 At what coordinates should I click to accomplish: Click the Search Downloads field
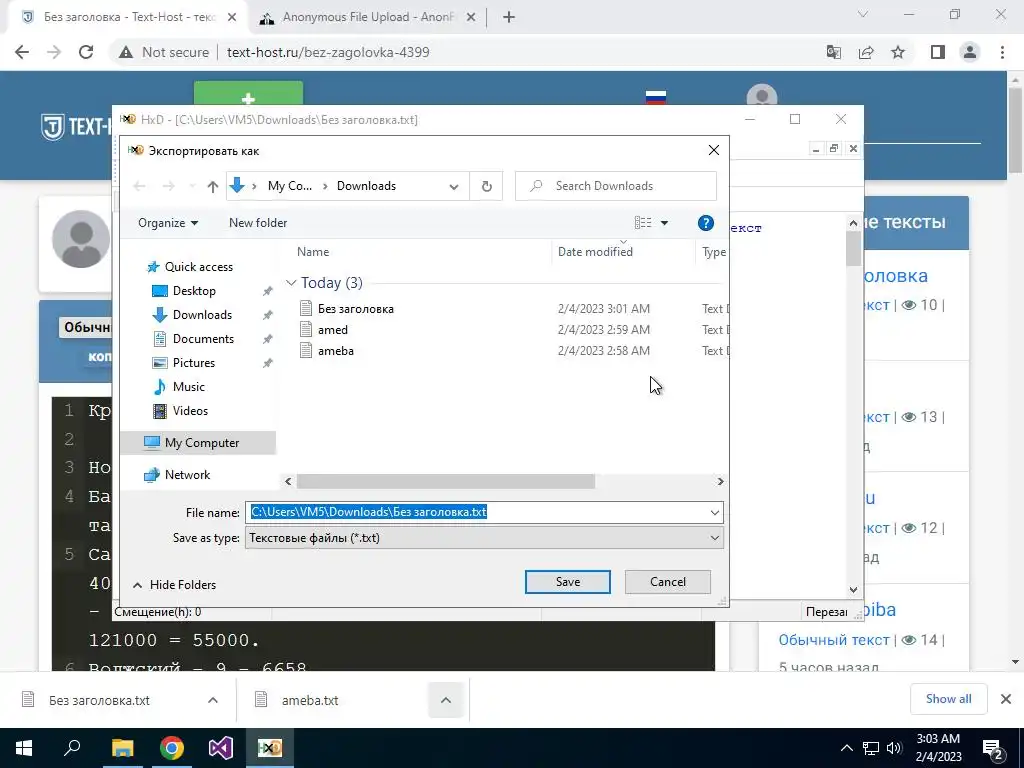point(616,186)
